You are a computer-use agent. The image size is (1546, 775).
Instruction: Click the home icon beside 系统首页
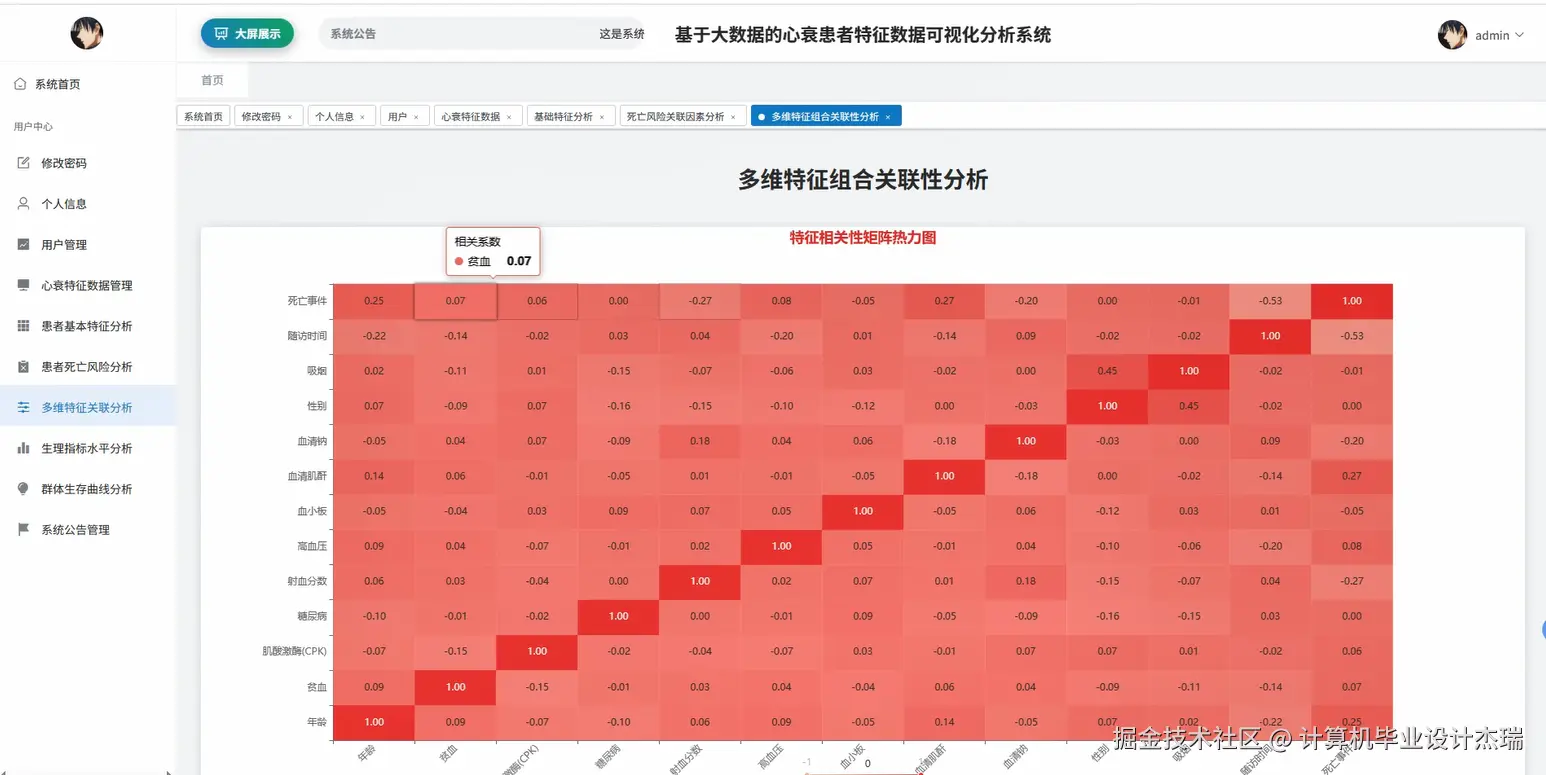(20, 84)
